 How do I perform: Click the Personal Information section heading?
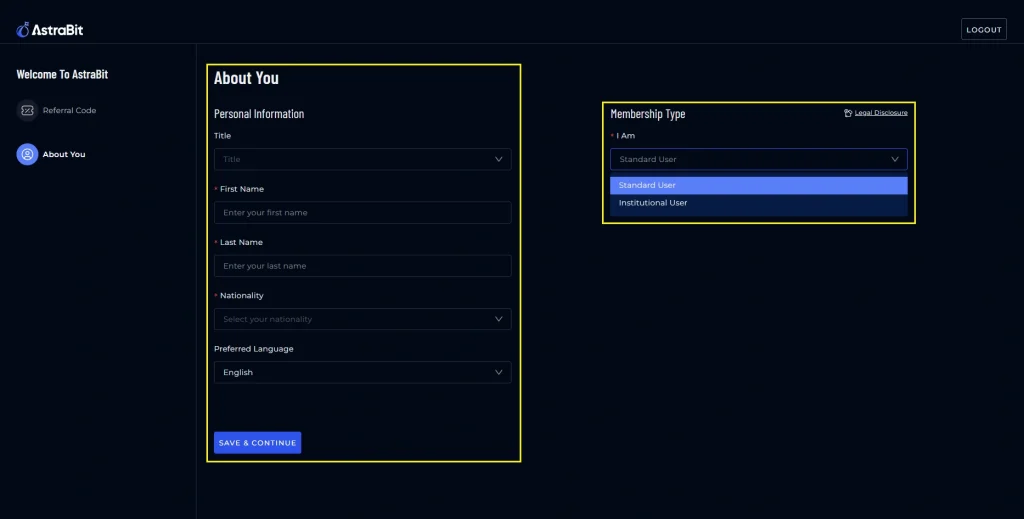(x=259, y=114)
